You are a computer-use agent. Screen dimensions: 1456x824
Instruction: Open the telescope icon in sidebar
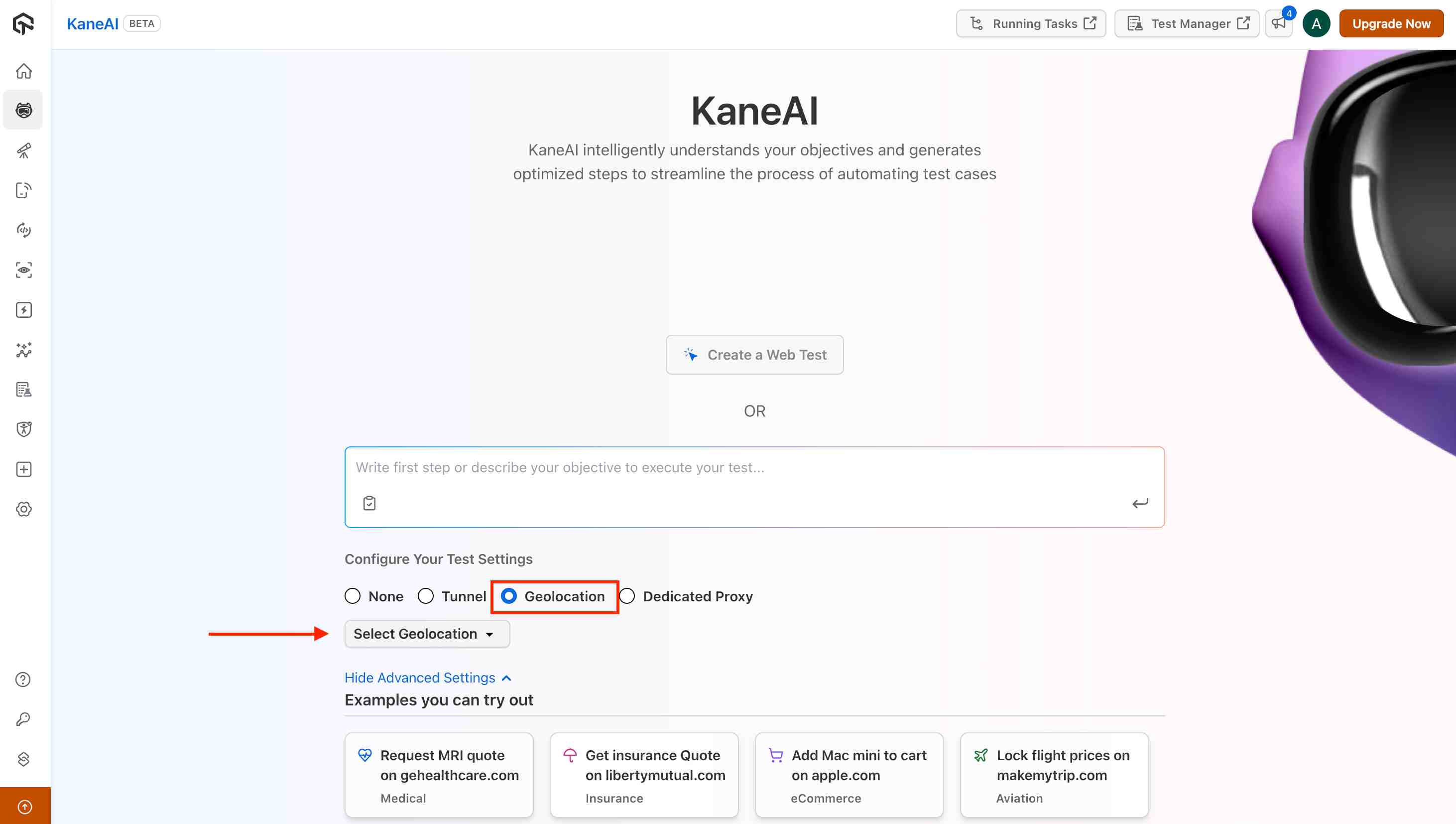click(x=24, y=150)
